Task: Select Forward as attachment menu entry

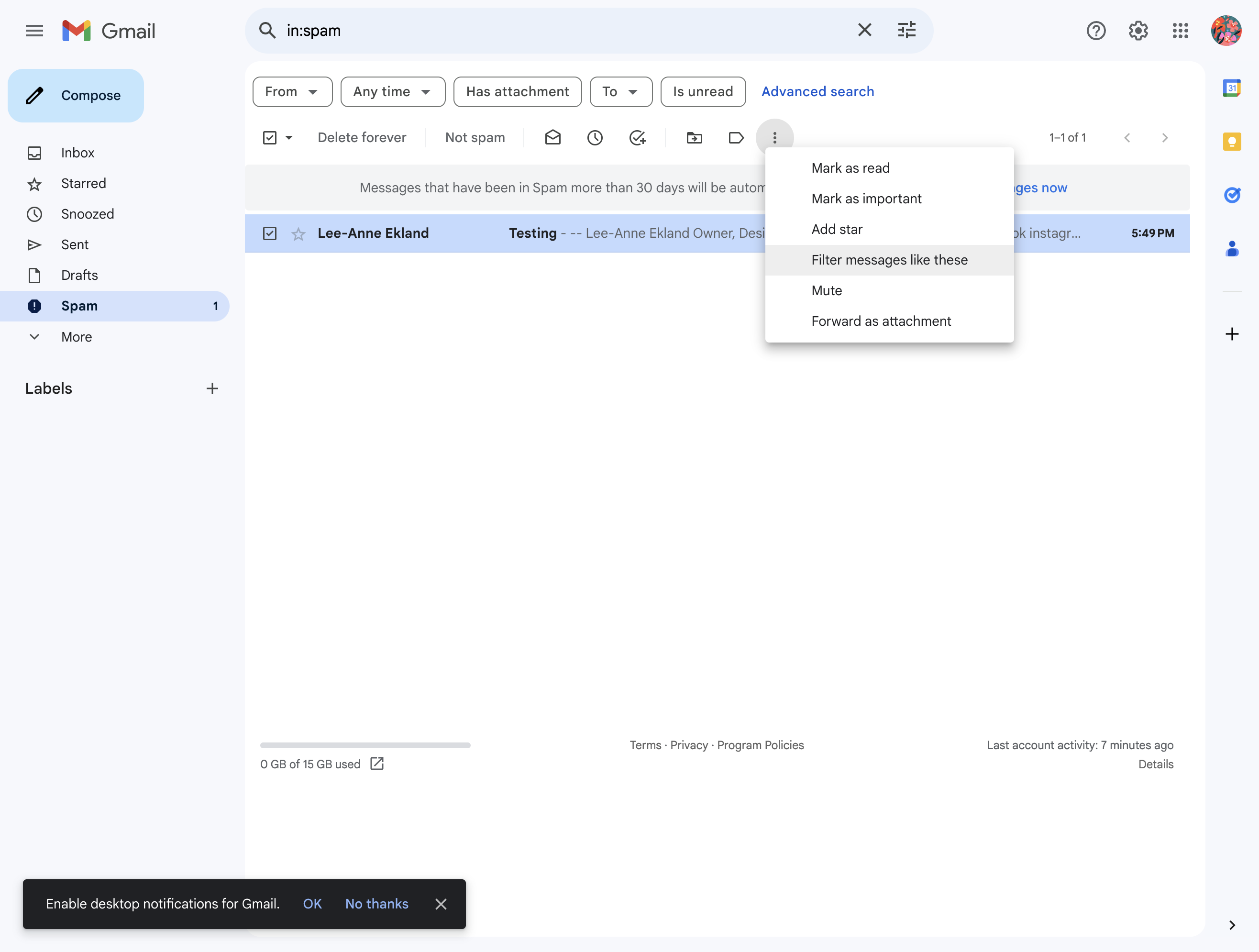Action: tap(889, 321)
